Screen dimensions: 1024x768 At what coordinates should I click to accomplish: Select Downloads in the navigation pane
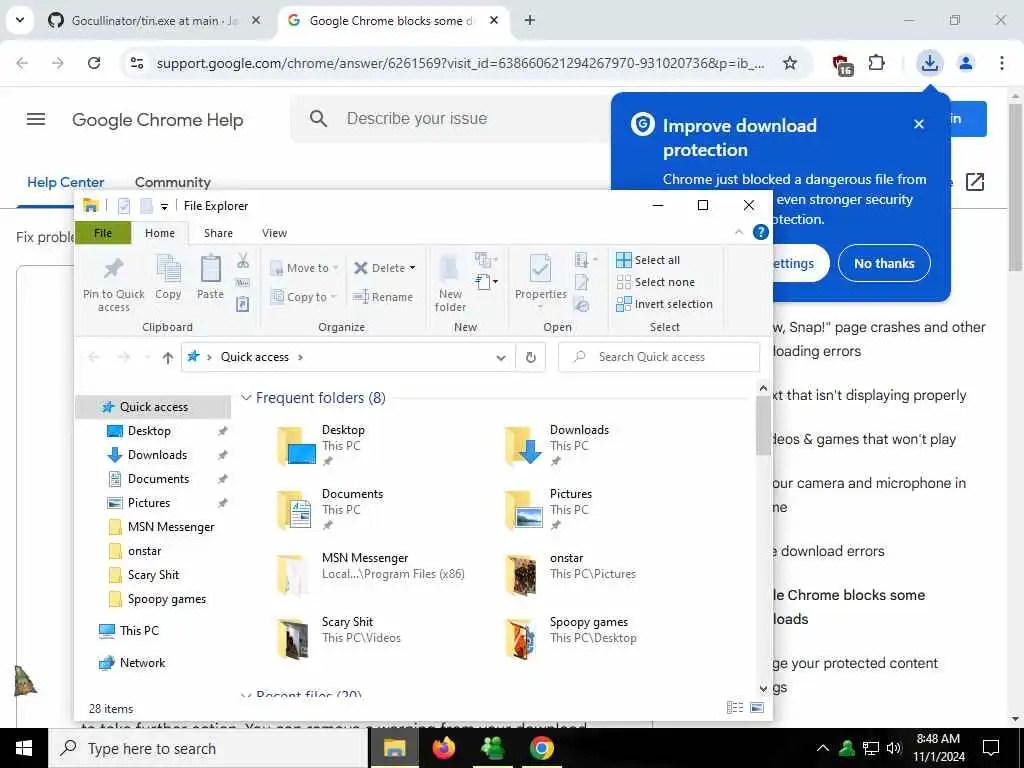pos(157,455)
